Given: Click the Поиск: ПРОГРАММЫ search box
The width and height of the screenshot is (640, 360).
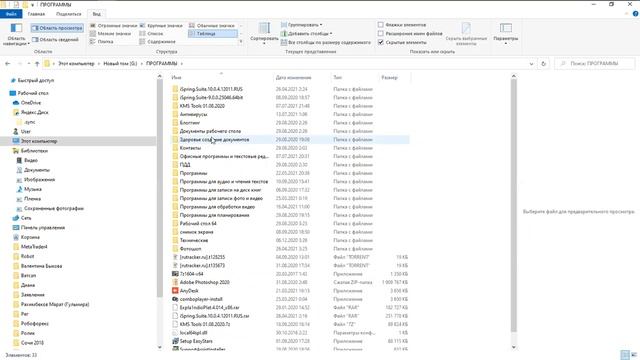Looking at the screenshot, I should (x=595, y=64).
